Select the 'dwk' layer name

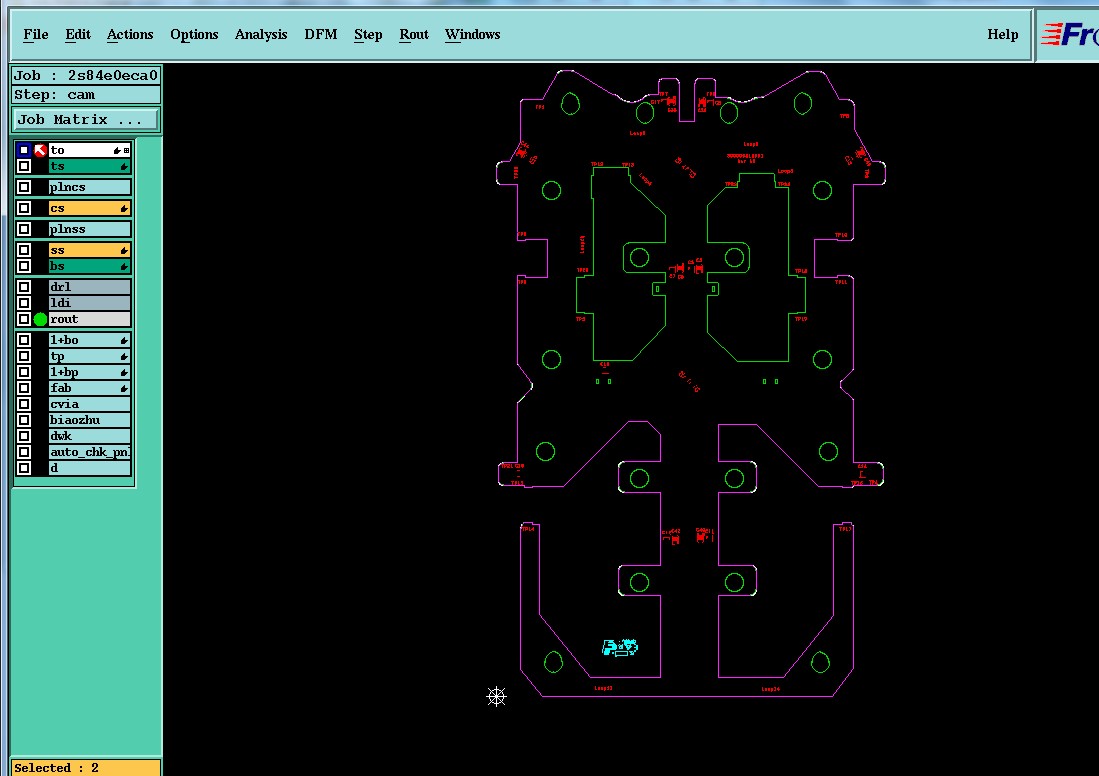(x=89, y=436)
